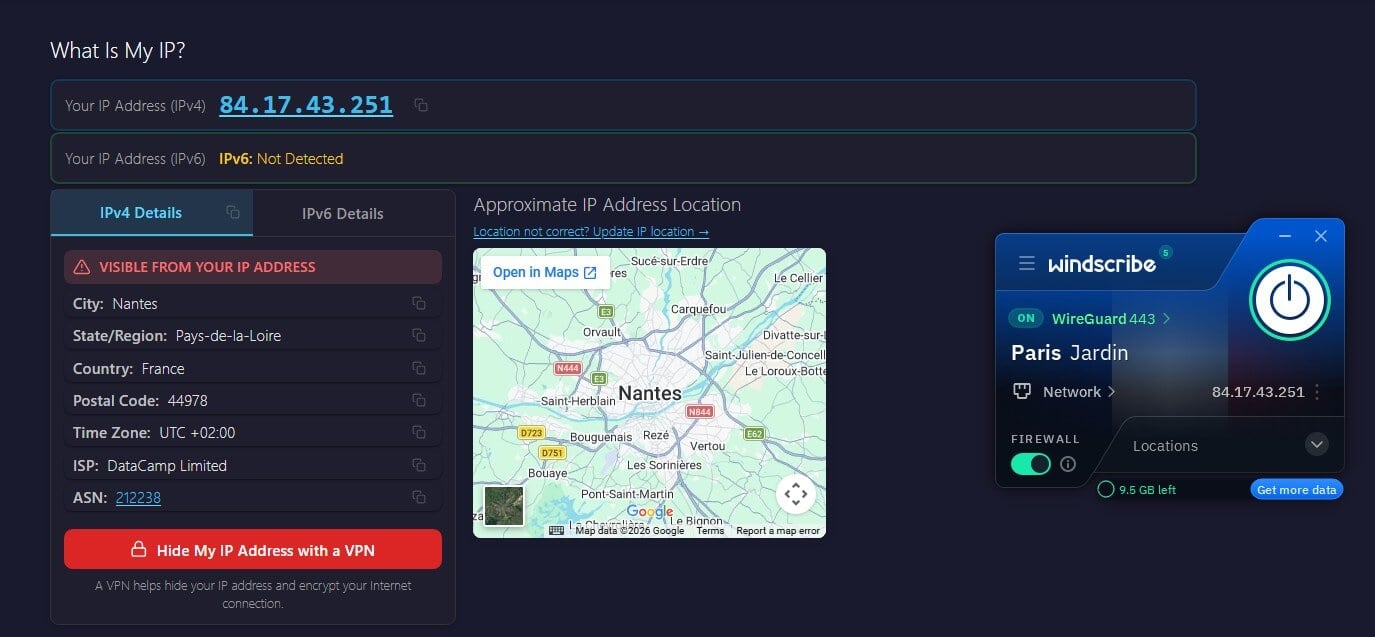This screenshot has height=637, width=1375.
Task: Minimize the Windscribe window
Action: (1286, 236)
